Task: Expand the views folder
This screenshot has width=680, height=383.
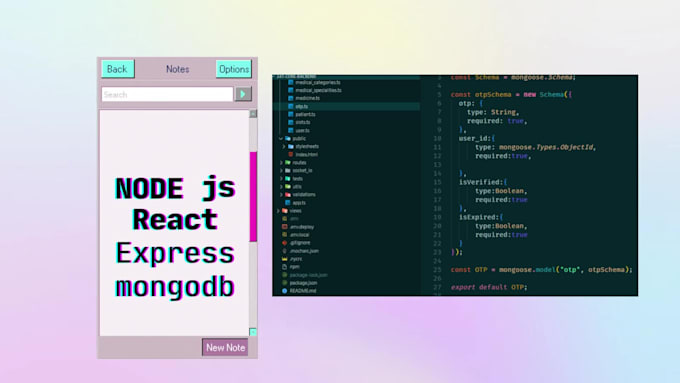Action: 278,211
